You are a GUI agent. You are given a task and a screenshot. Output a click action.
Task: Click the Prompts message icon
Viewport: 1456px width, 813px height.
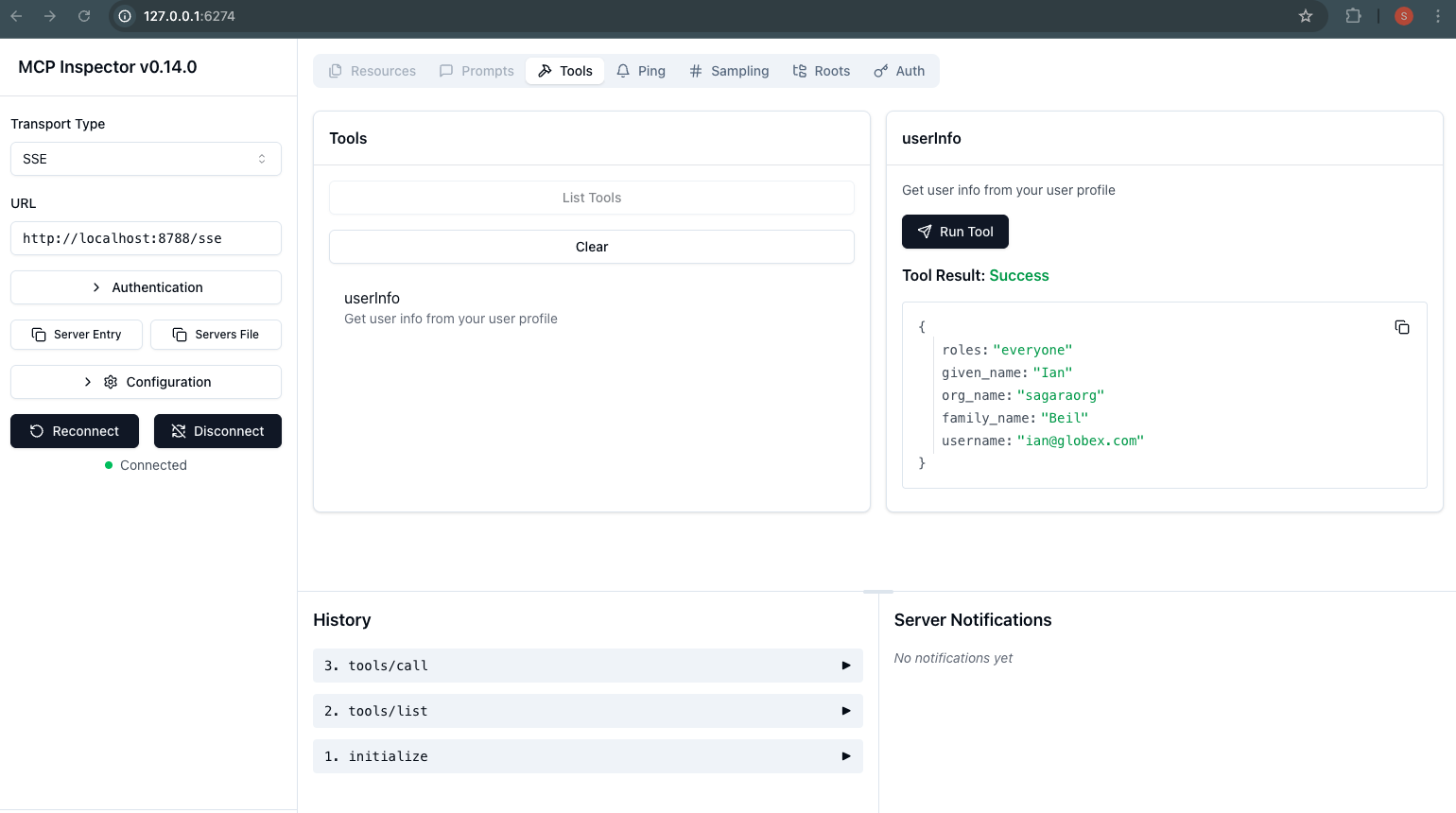(446, 71)
